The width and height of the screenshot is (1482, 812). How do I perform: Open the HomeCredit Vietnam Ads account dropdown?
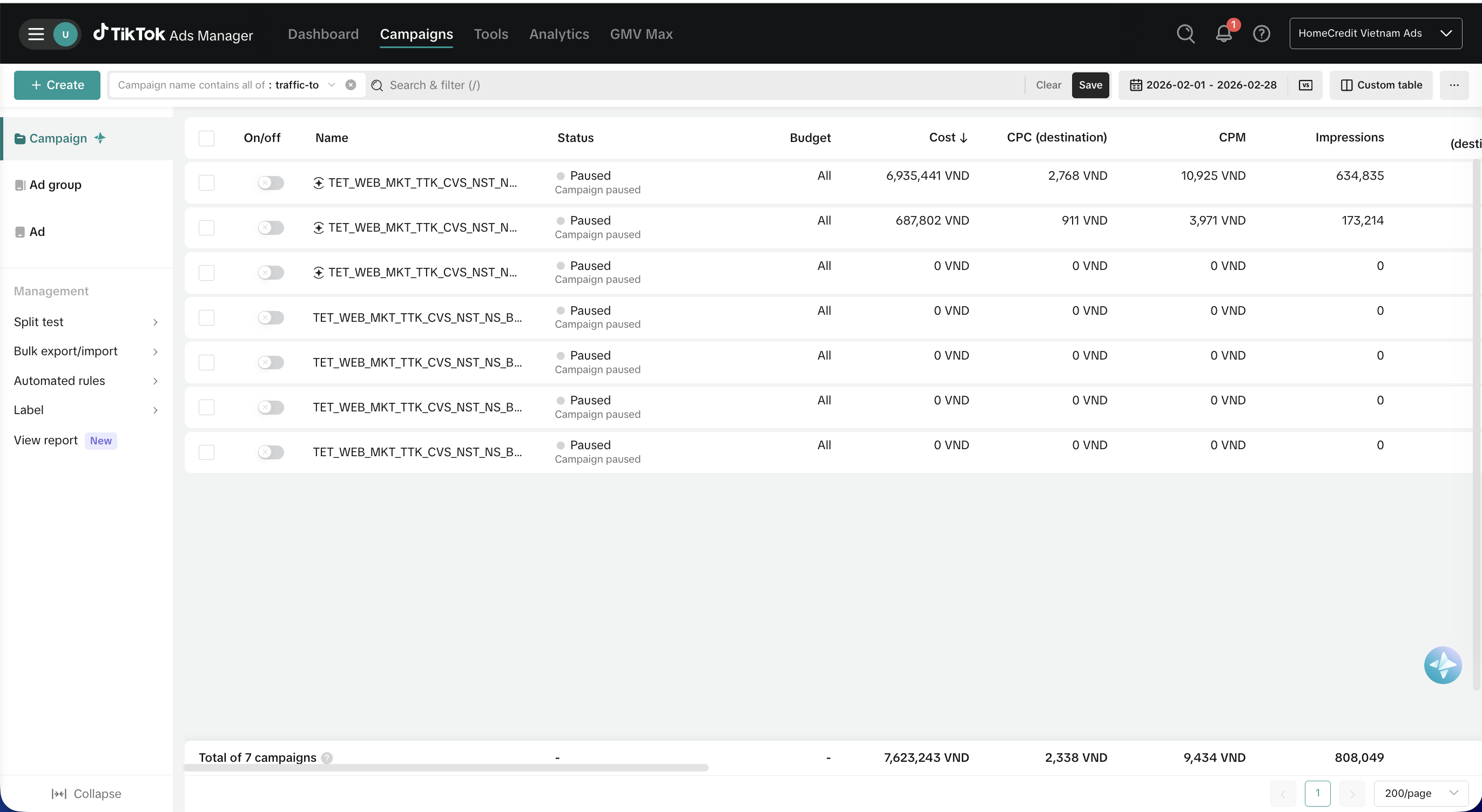[1376, 33]
